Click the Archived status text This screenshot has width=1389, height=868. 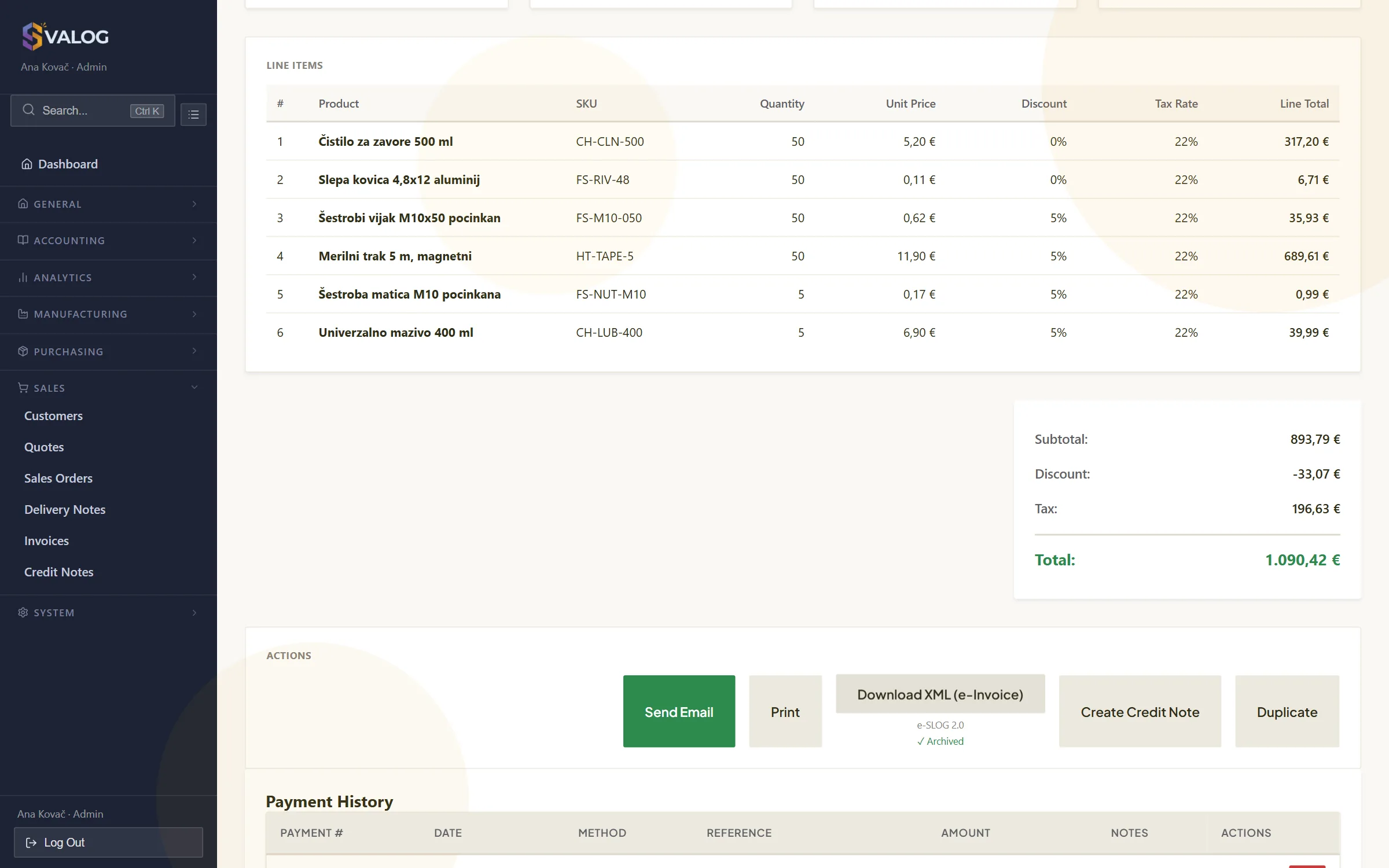point(940,741)
